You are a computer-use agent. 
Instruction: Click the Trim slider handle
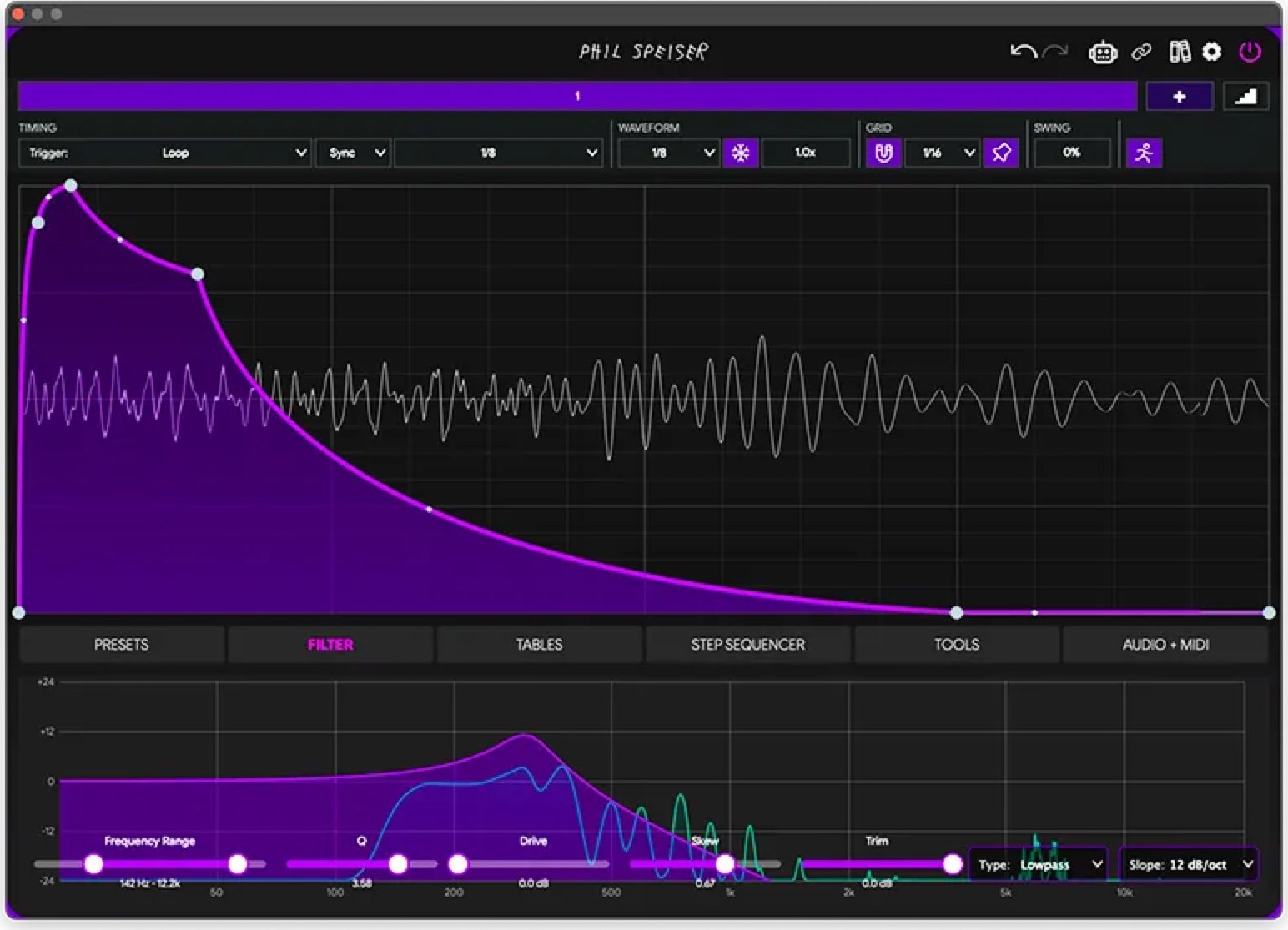pos(953,864)
